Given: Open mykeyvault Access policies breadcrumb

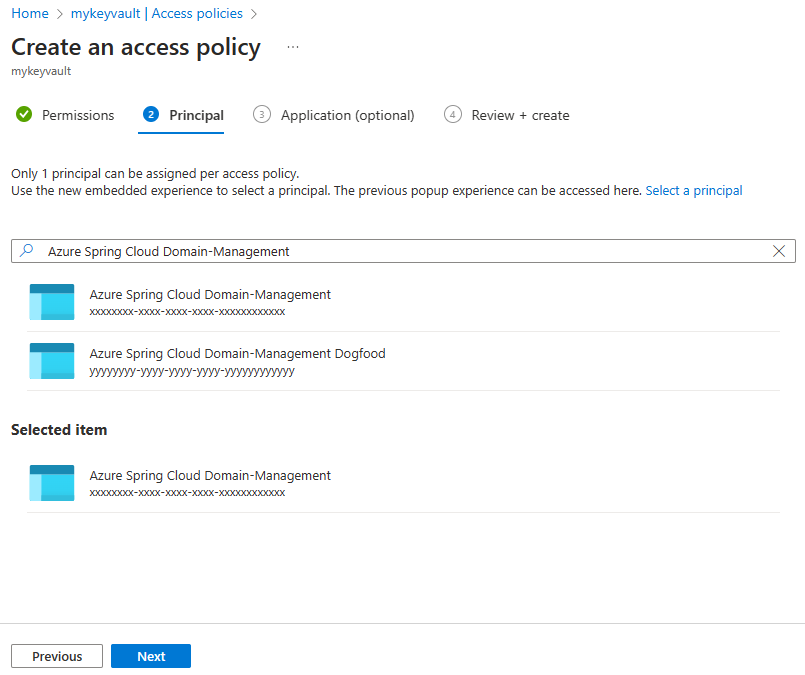Looking at the screenshot, I should [x=157, y=13].
